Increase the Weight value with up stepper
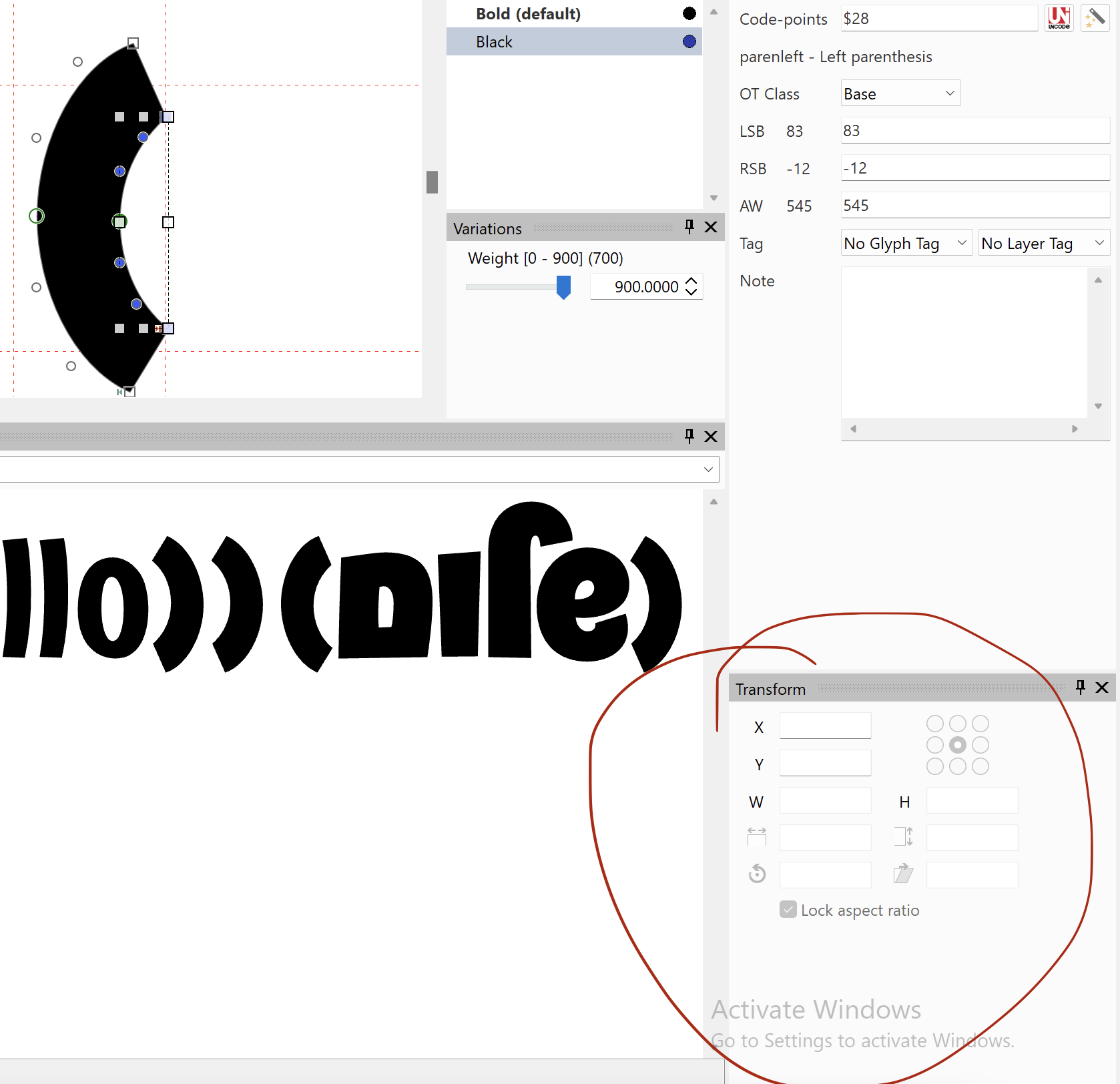 (x=691, y=280)
